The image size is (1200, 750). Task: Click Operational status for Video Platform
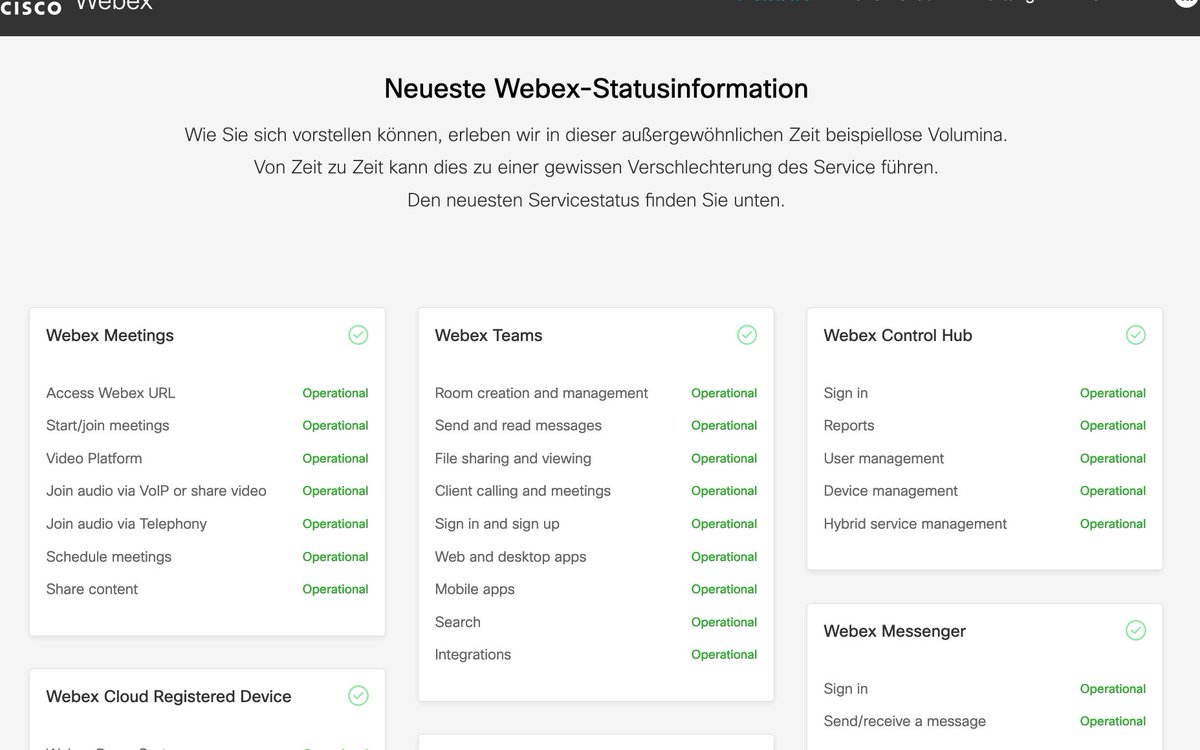click(x=336, y=459)
